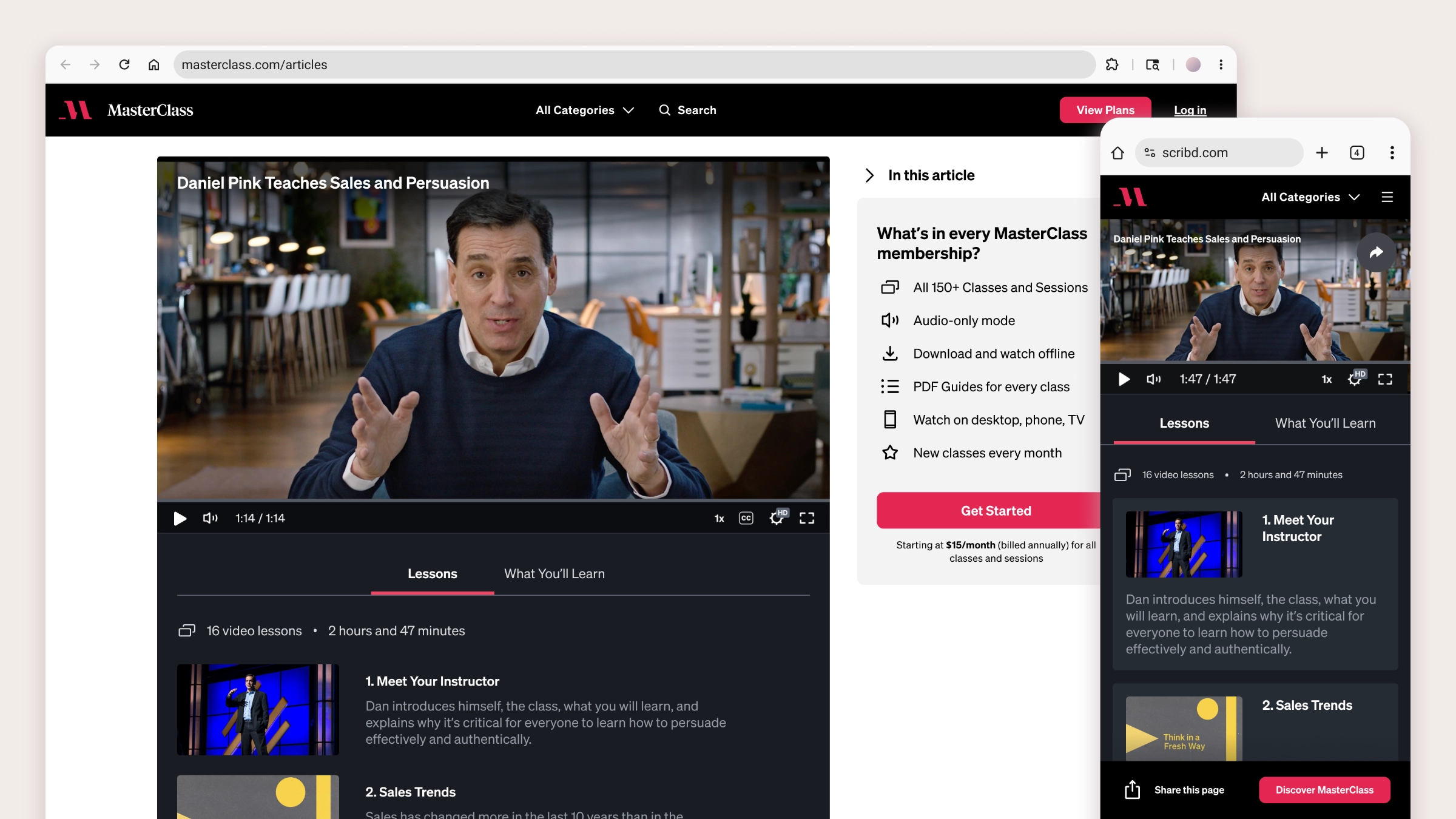
Task: Change desktop video playback speed 1x
Action: coord(720,518)
